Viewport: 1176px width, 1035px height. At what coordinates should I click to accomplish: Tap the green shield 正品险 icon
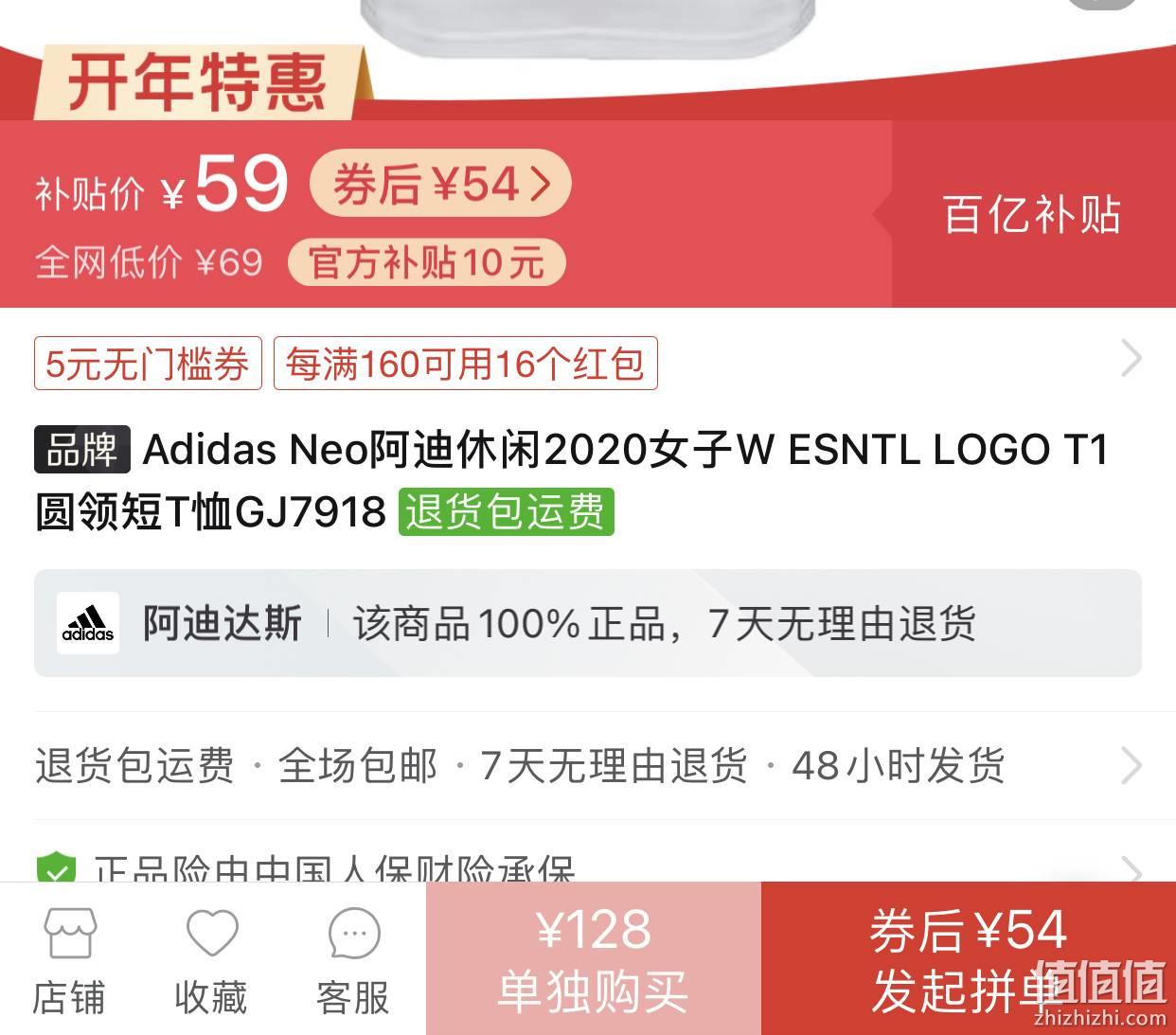click(x=56, y=869)
